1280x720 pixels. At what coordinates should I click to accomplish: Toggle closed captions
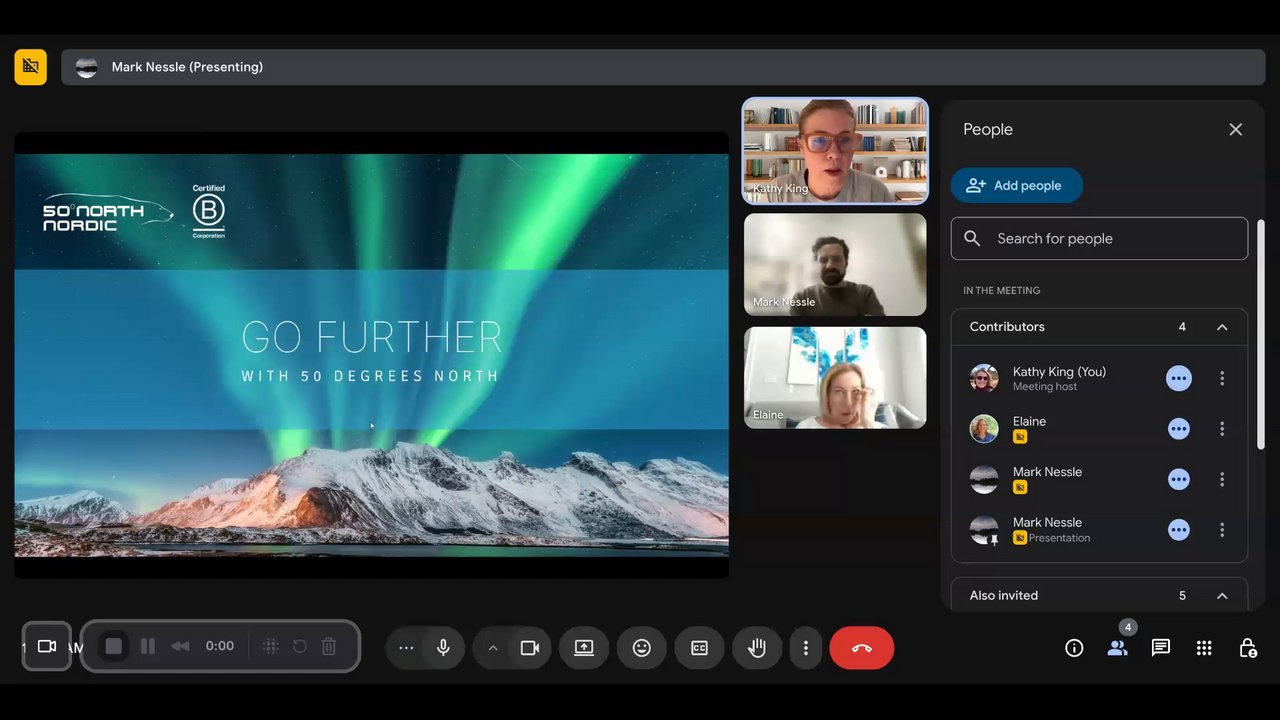pyautogui.click(x=700, y=648)
